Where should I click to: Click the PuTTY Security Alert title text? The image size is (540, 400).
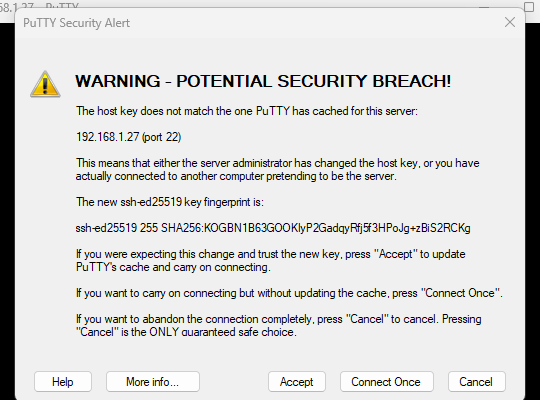pyautogui.click(x=76, y=23)
